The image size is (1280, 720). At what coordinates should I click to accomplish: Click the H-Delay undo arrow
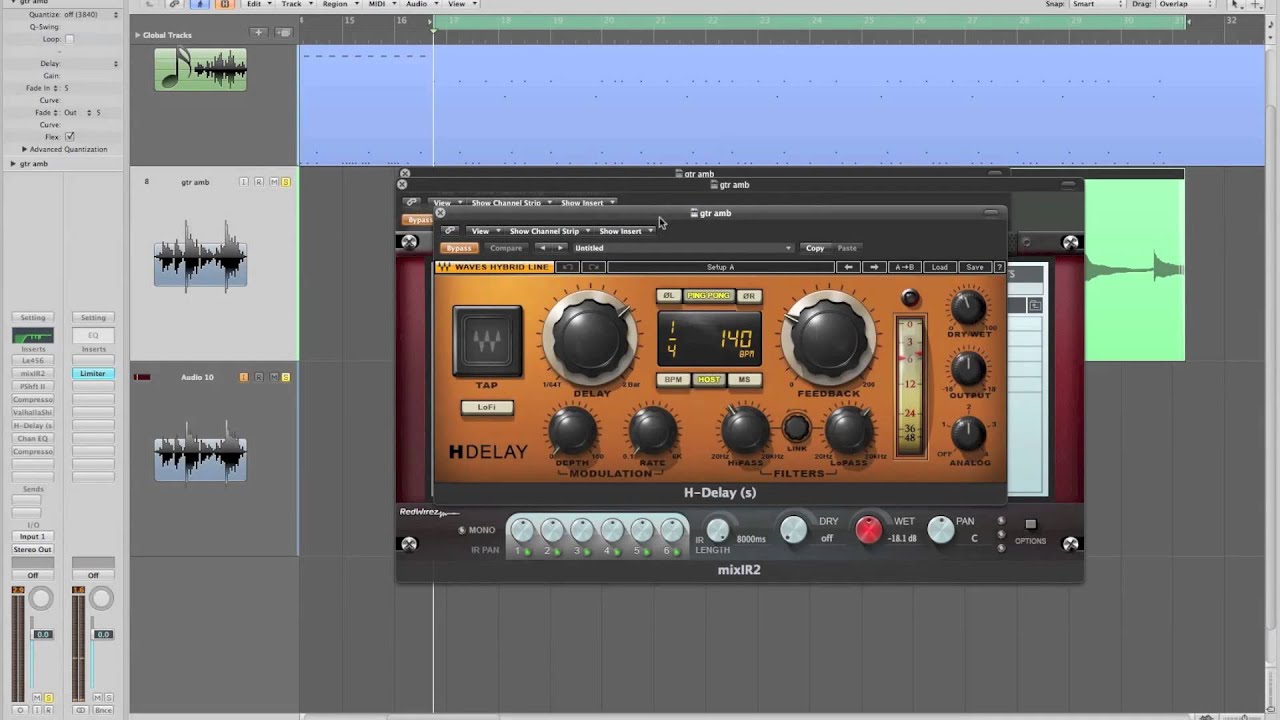coord(567,267)
